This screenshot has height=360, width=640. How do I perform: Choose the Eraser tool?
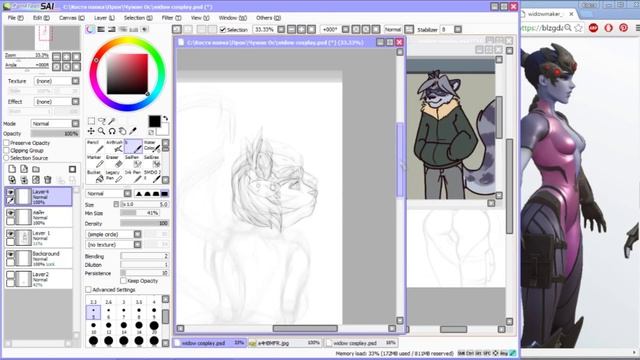(x=114, y=162)
